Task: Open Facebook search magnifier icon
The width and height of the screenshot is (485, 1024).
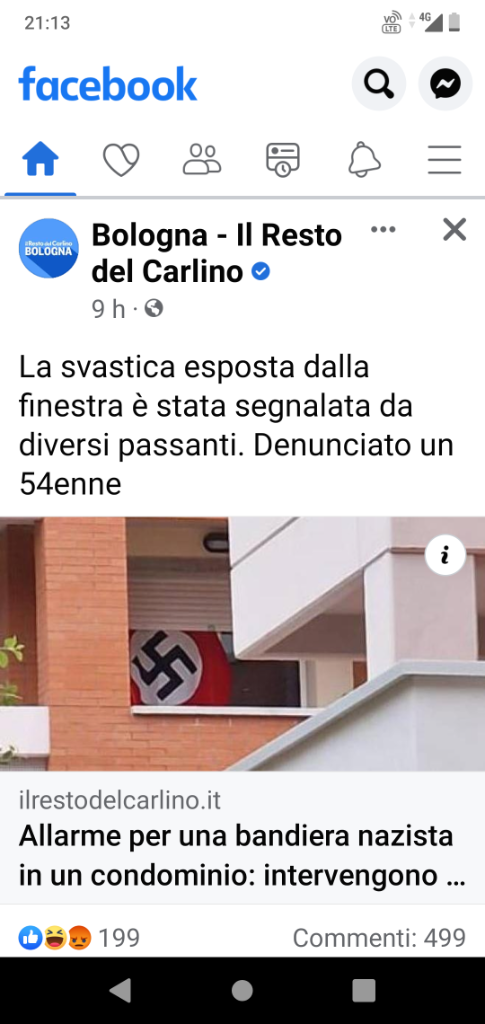Action: (x=379, y=84)
